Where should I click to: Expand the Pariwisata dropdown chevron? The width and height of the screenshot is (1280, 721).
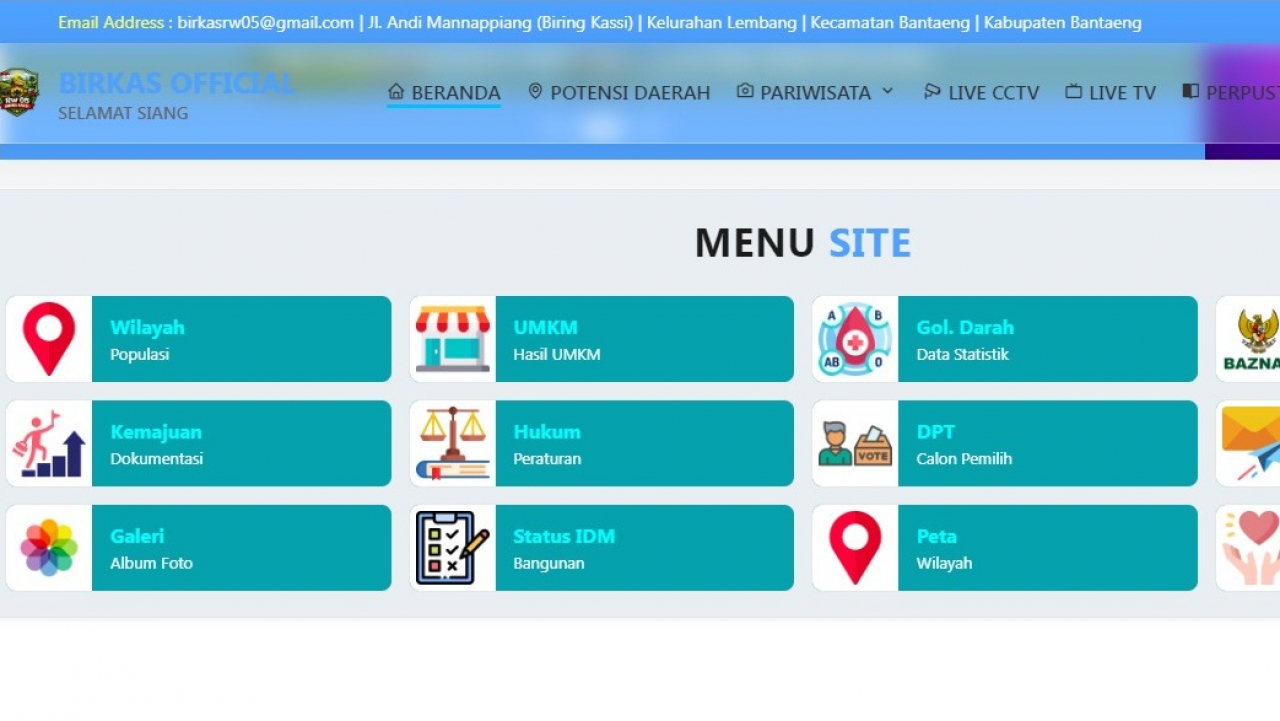click(x=887, y=91)
